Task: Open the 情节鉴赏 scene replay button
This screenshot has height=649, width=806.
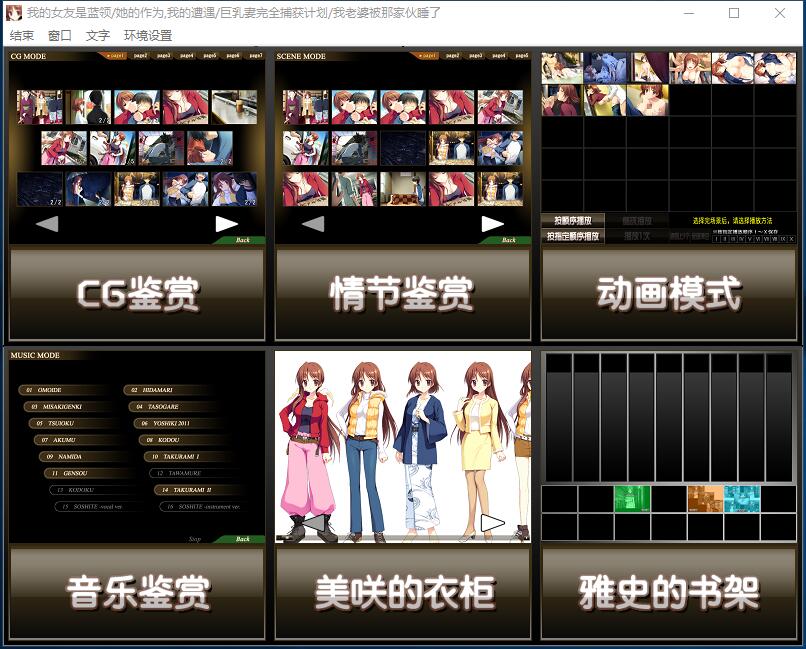Action: point(403,294)
